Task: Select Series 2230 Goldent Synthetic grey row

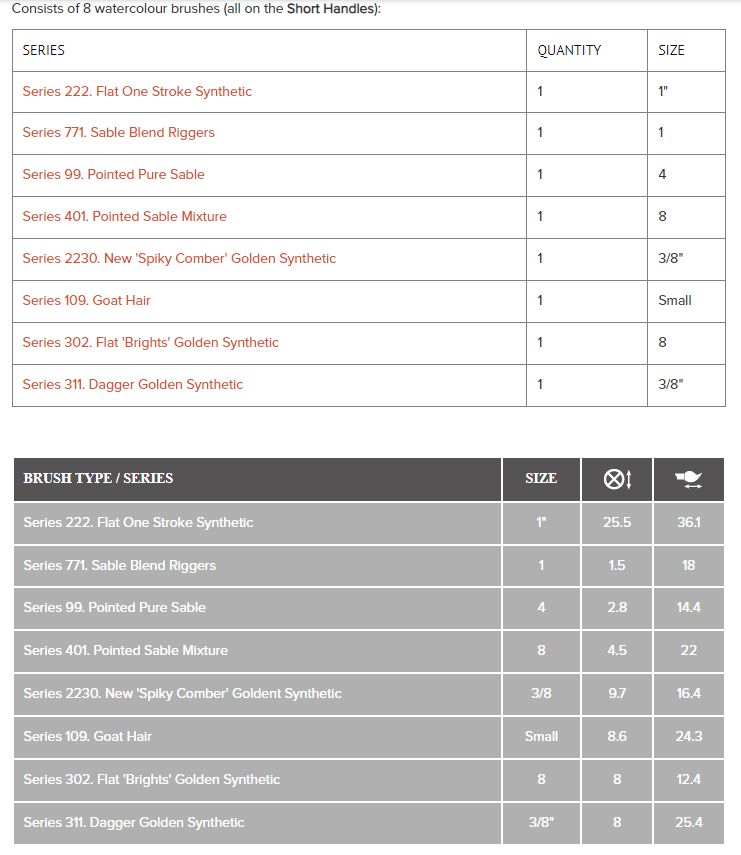Action: click(x=369, y=694)
